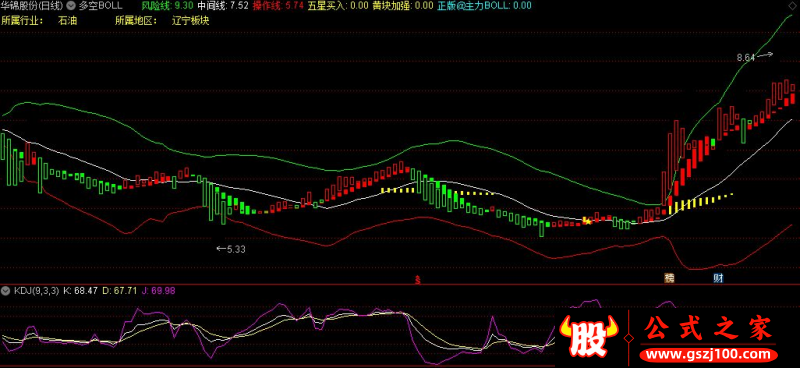The height and width of the screenshot is (368, 800).
Task: Click the 风险线: 9.30 value
Action: pos(167,6)
